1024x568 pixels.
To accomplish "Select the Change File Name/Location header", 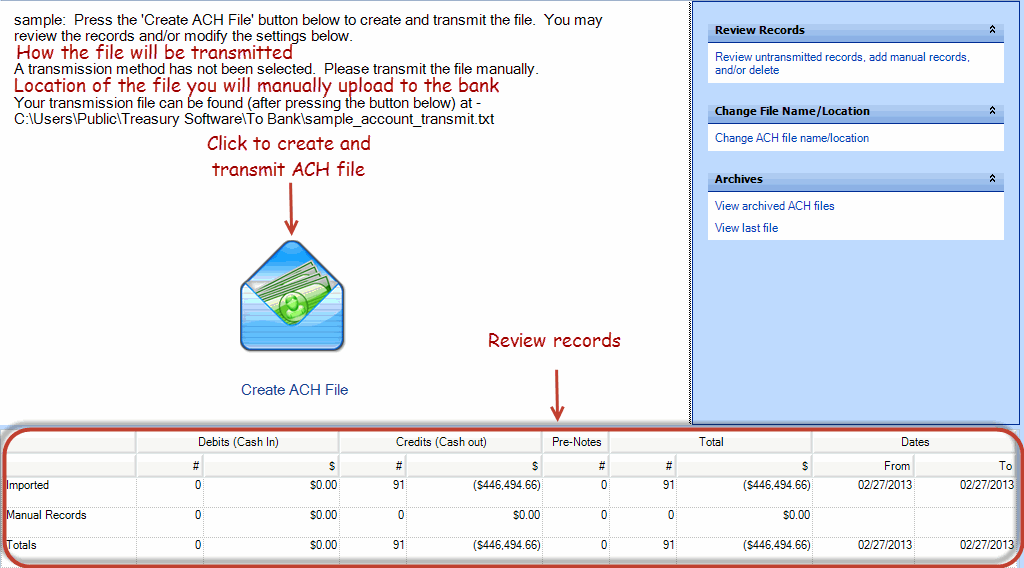I will 856,112.
